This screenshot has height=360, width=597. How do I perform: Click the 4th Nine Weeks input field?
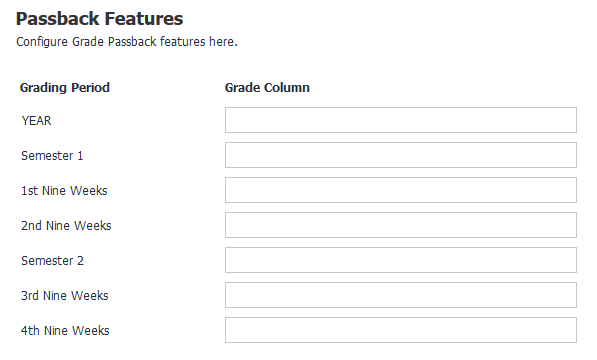pyautogui.click(x=401, y=330)
